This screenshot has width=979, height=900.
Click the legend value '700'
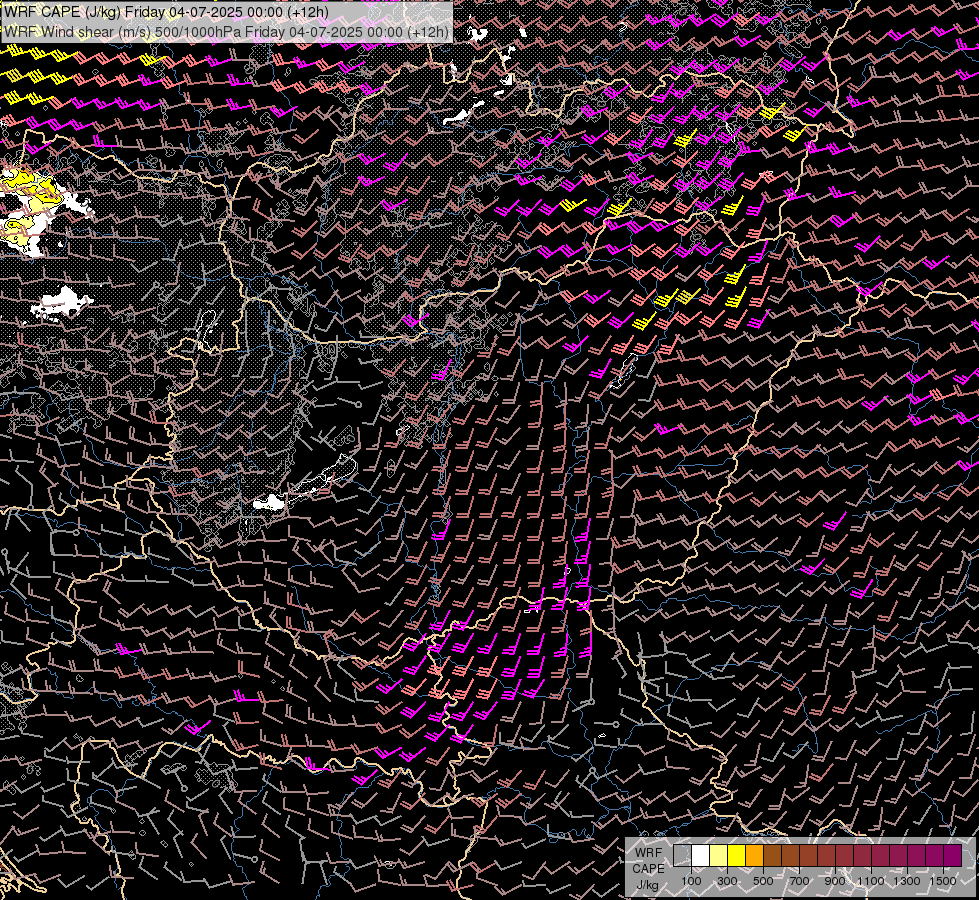(x=799, y=881)
